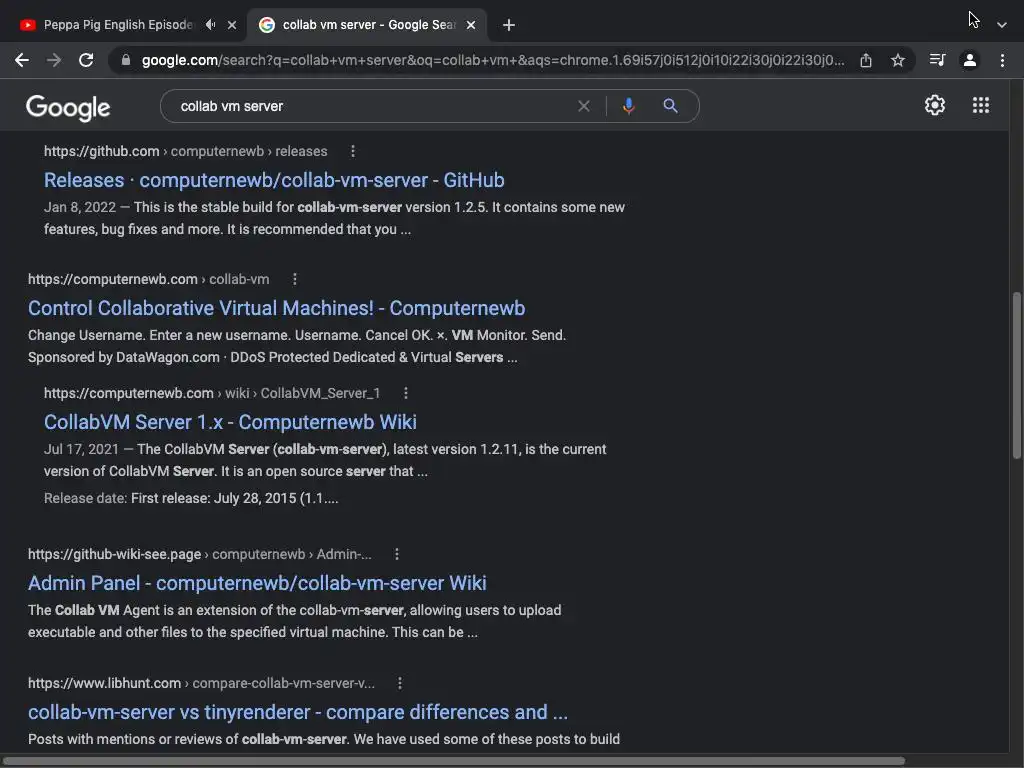
Task: Close the collab vm server search tab
Action: click(x=471, y=25)
